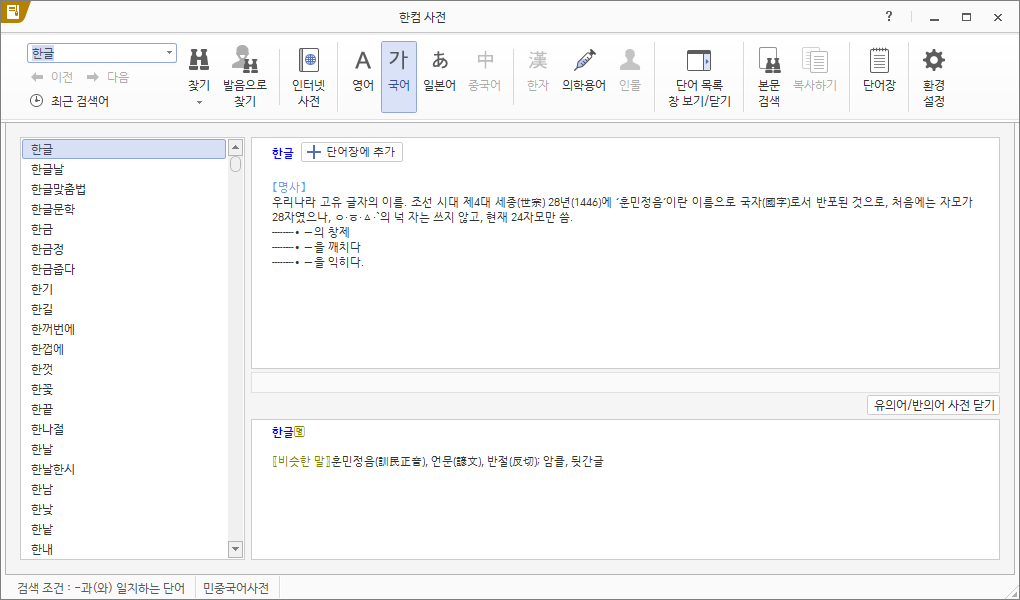1020x600 pixels.
Task: Select 한기 in the word list
Action: tap(124, 289)
